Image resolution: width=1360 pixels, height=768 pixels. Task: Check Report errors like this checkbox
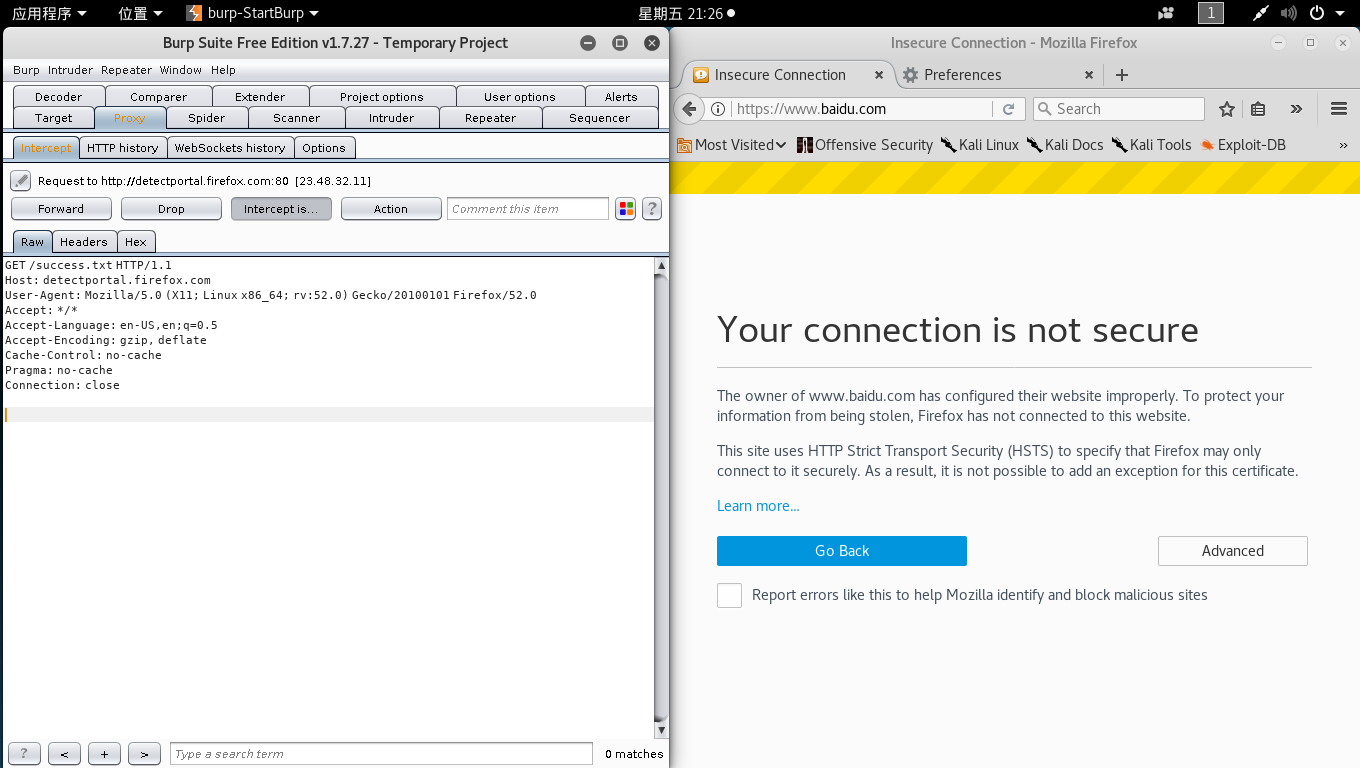point(729,595)
